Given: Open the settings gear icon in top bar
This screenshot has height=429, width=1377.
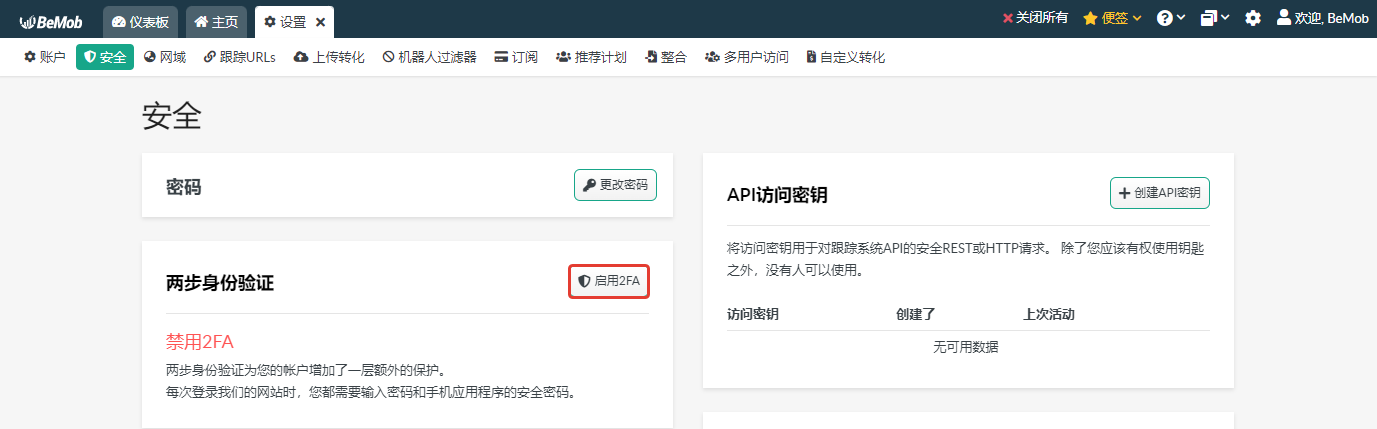Looking at the screenshot, I should coord(1253,19).
